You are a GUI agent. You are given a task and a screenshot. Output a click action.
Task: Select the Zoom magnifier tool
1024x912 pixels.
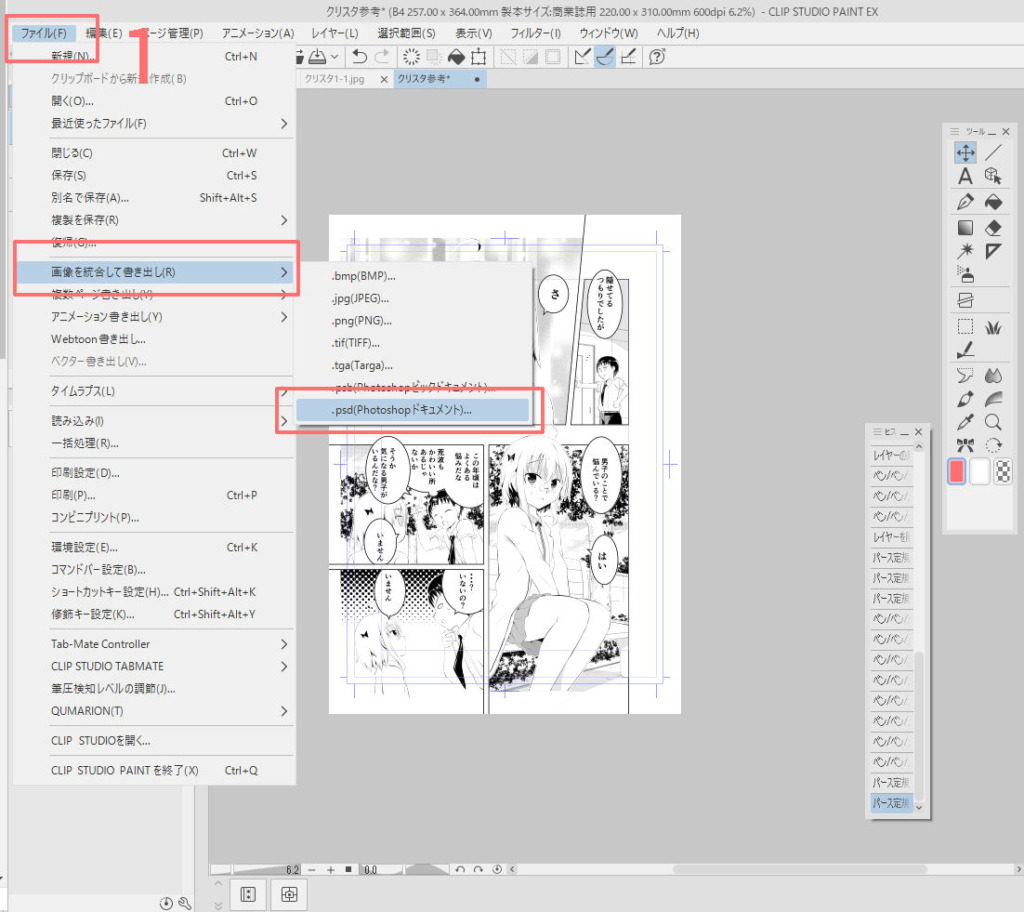[993, 422]
